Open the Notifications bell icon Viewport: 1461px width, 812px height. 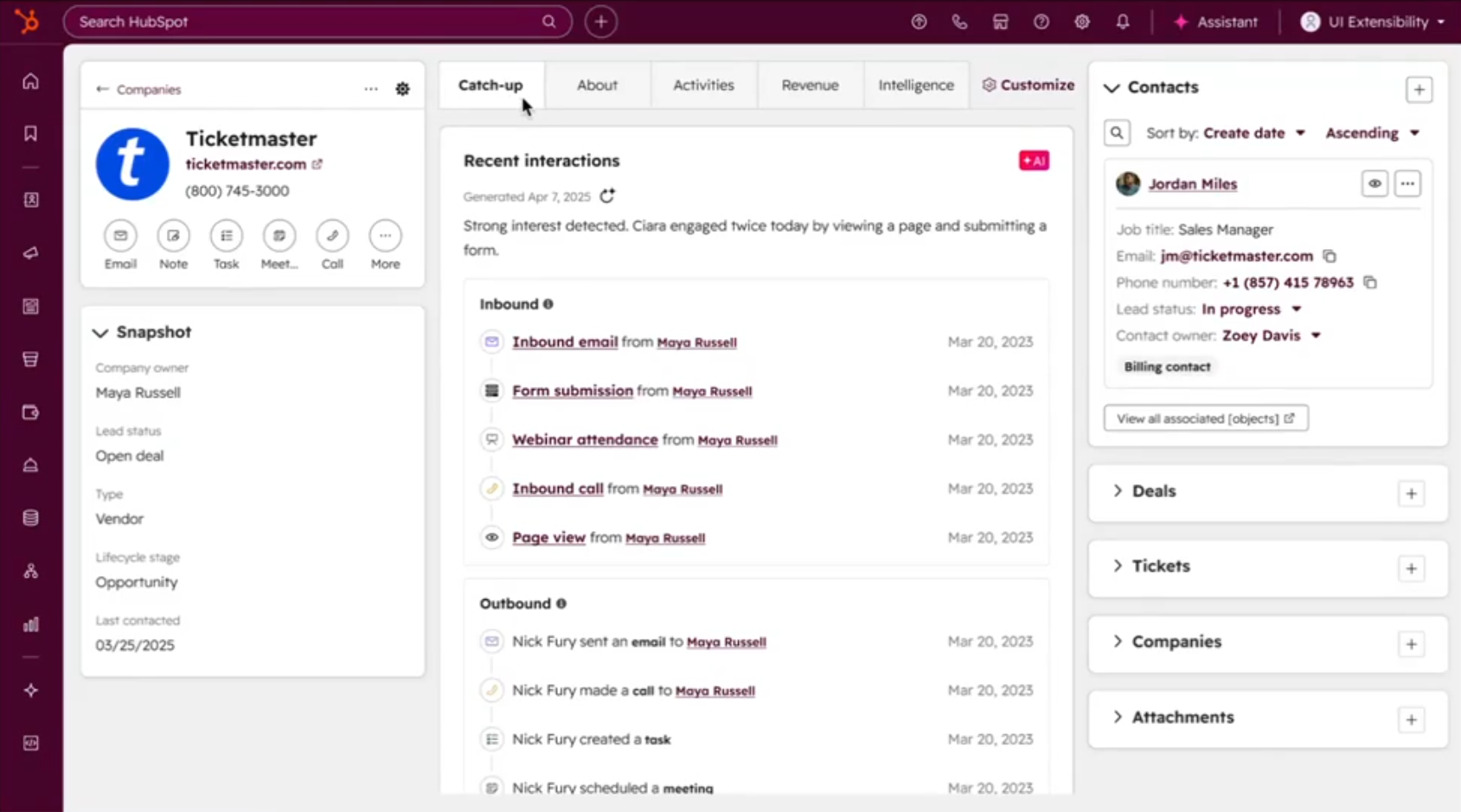click(1123, 22)
